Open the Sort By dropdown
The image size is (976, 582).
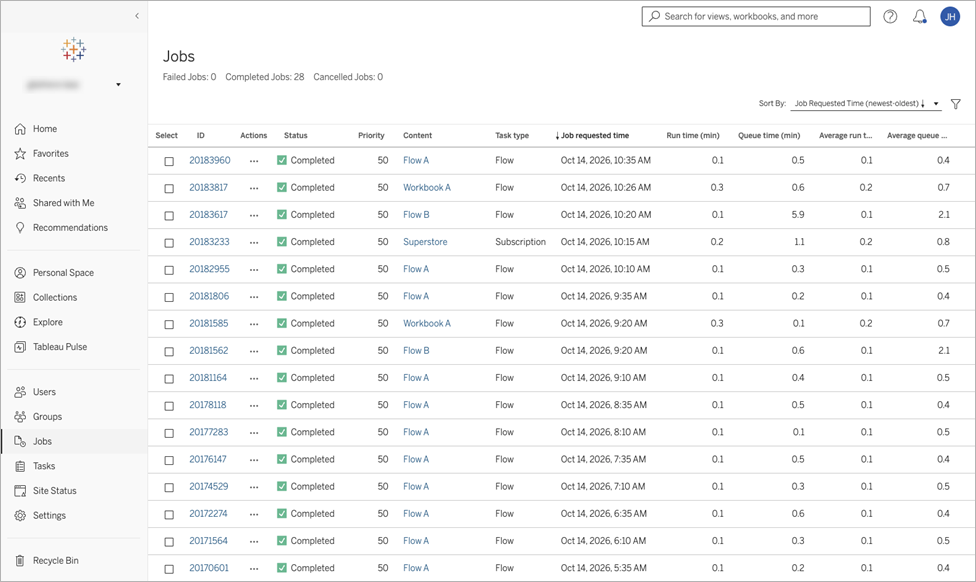[865, 103]
